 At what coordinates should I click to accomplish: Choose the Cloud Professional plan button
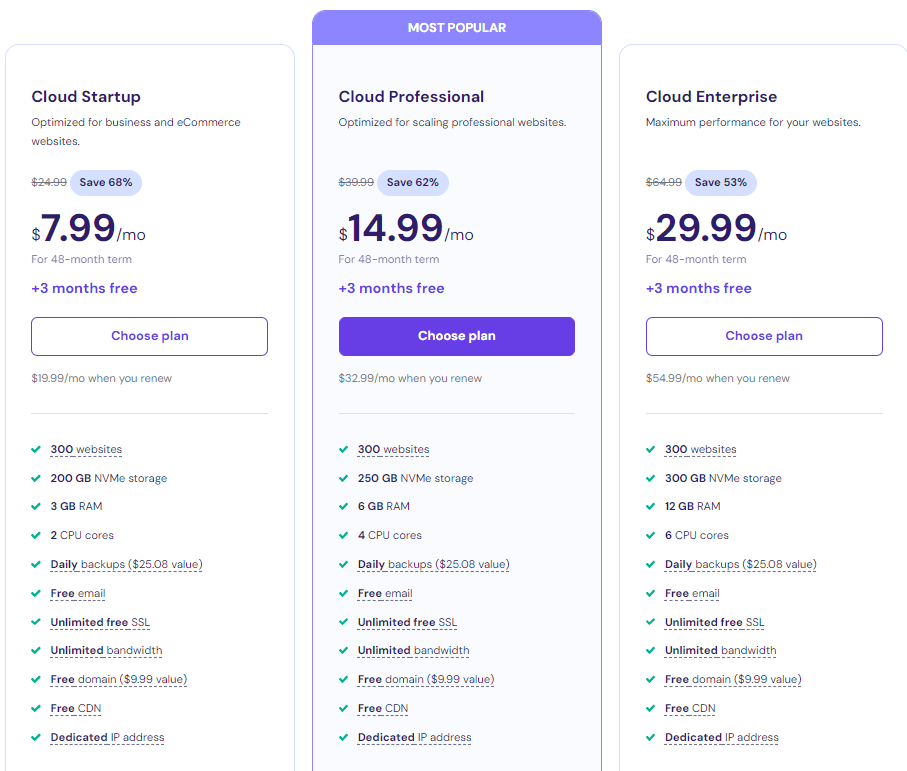pyautogui.click(x=456, y=336)
